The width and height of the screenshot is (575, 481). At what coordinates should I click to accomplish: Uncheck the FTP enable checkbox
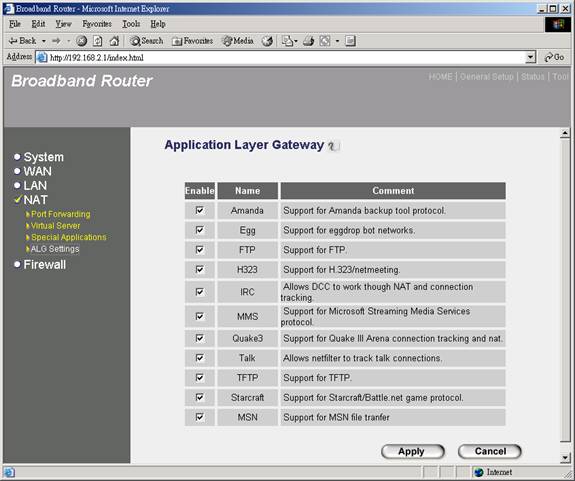(199, 250)
